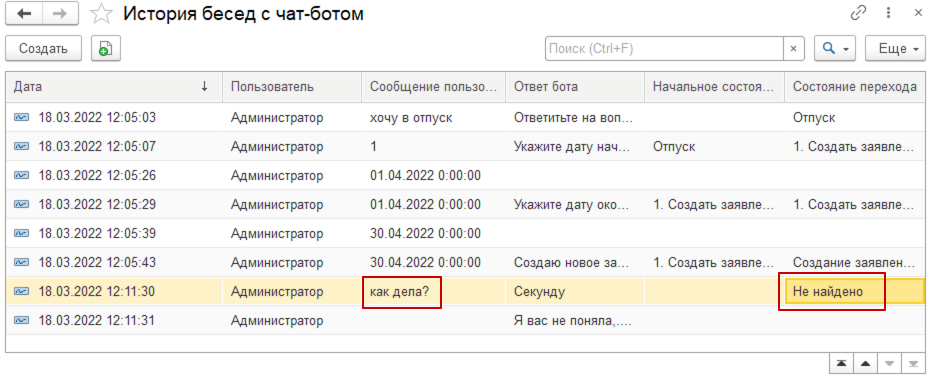
Task: Jump to first record with top arrow
Action: tap(841, 363)
